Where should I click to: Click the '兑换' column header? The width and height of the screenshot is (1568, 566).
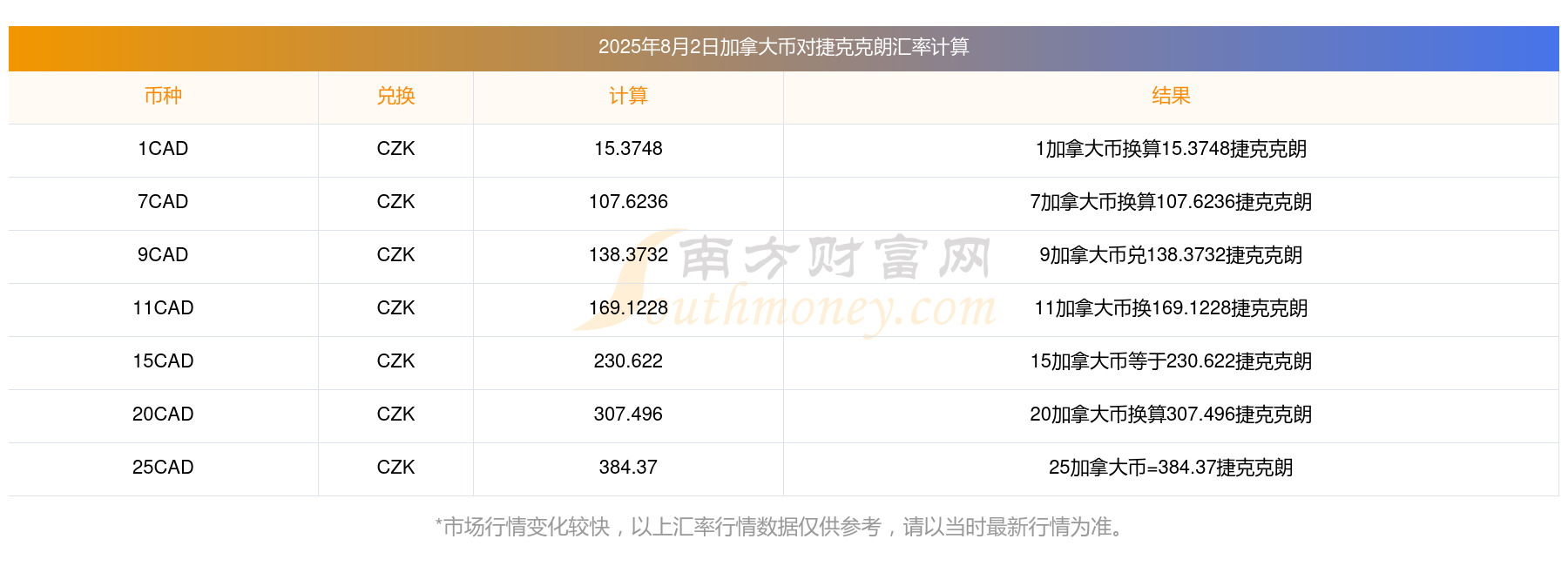395,96
